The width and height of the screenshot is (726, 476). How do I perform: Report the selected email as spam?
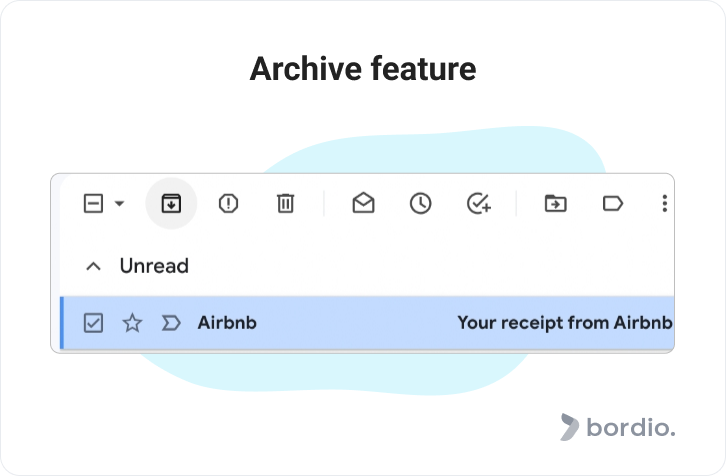228,203
